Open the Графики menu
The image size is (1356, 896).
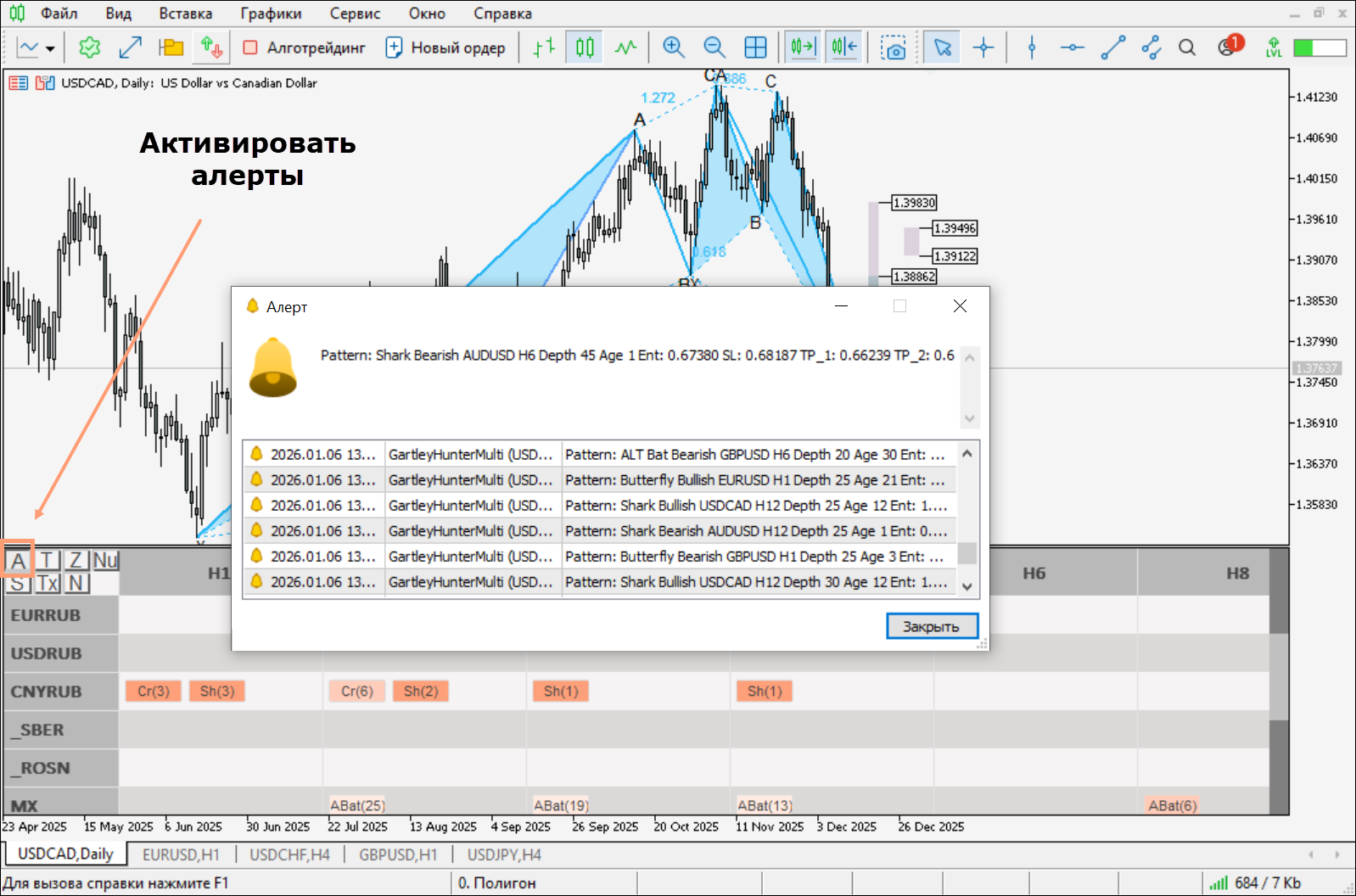(x=271, y=14)
